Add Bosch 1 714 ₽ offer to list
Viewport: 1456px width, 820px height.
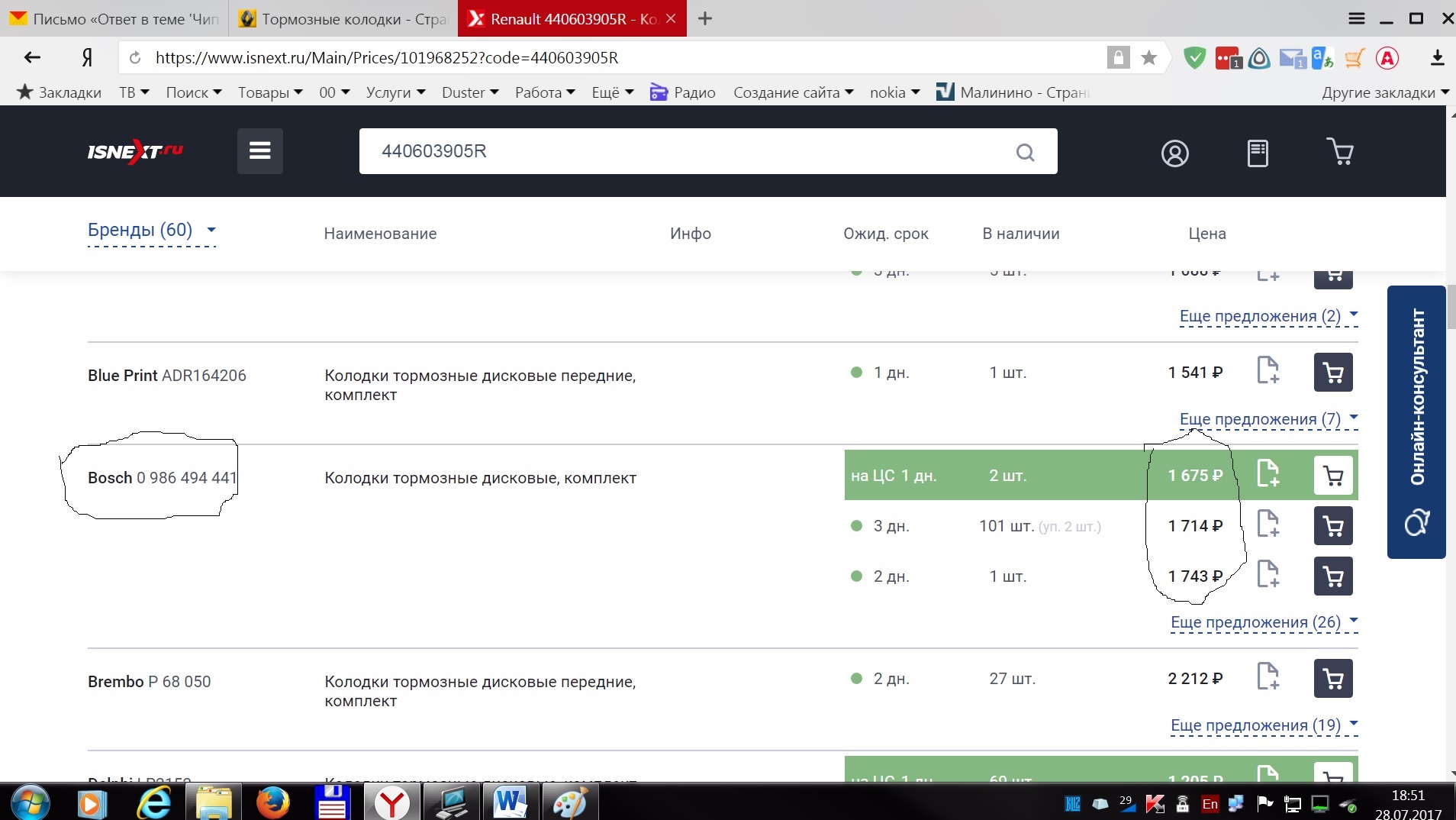tap(1268, 524)
